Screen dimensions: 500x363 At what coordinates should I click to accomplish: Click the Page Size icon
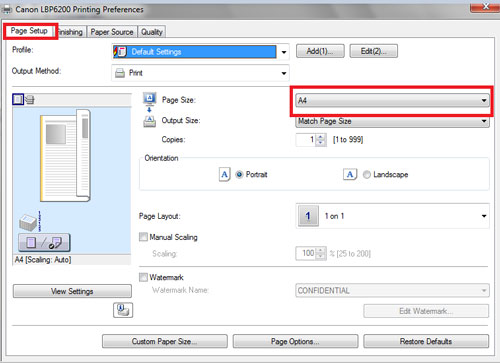point(149,99)
